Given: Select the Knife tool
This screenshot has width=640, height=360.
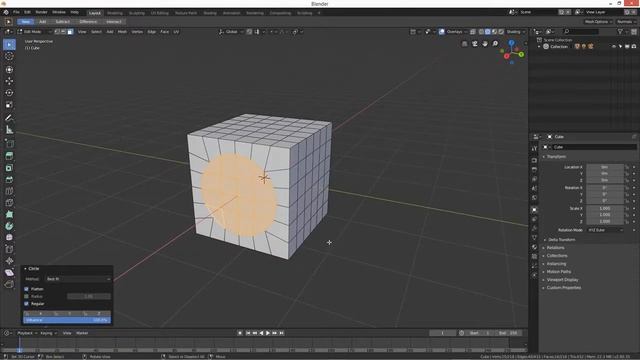Looking at the screenshot, I should pos(9,203).
